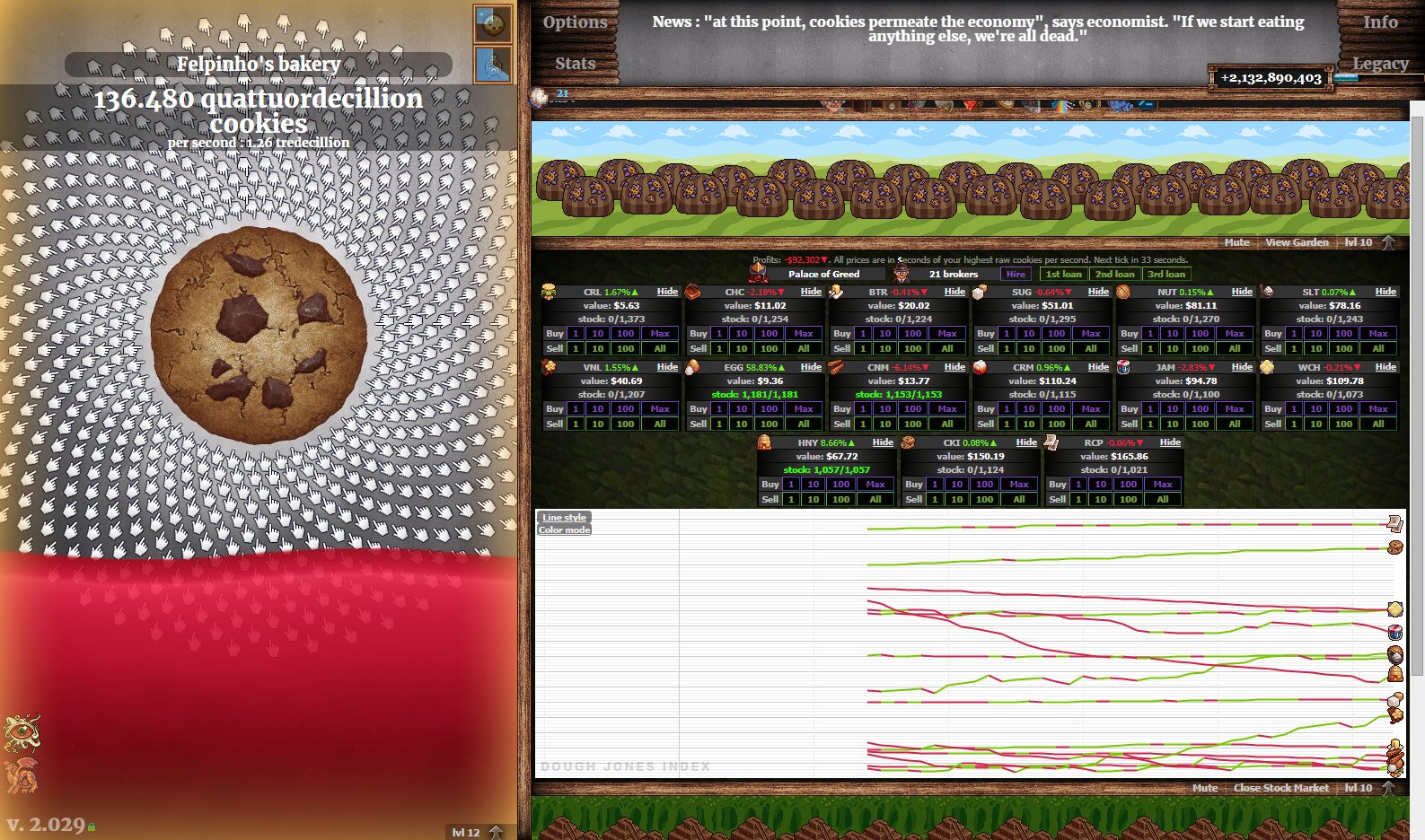Click the VNL vanilla stock icon
The width and height of the screenshot is (1425, 840).
[549, 367]
